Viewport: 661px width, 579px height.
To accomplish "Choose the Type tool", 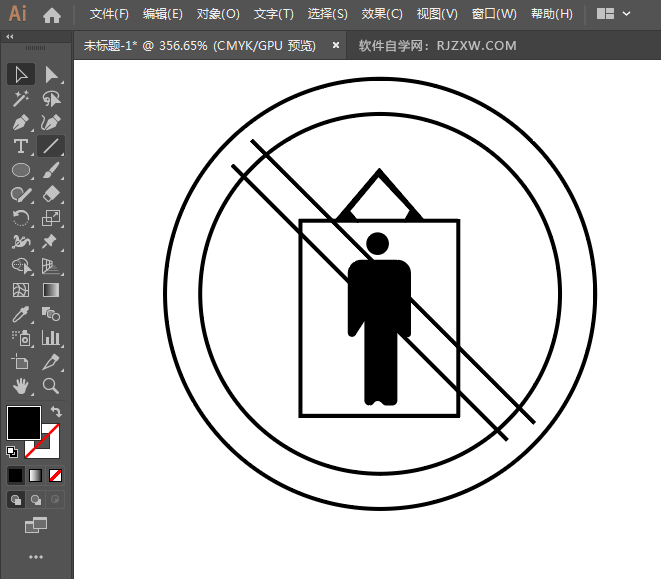I will pos(21,146).
